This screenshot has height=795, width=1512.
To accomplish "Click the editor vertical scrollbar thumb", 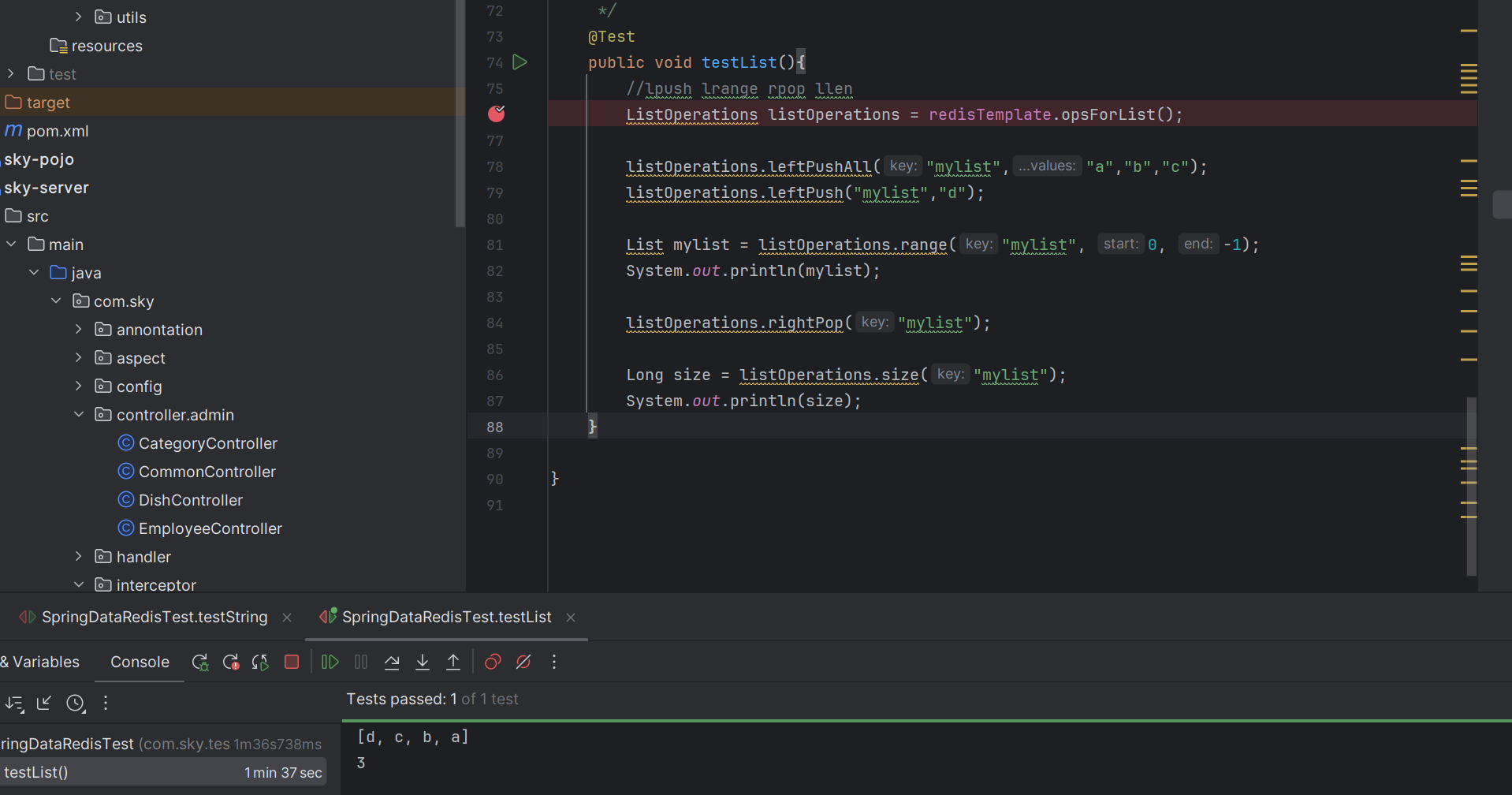I will click(1471, 486).
